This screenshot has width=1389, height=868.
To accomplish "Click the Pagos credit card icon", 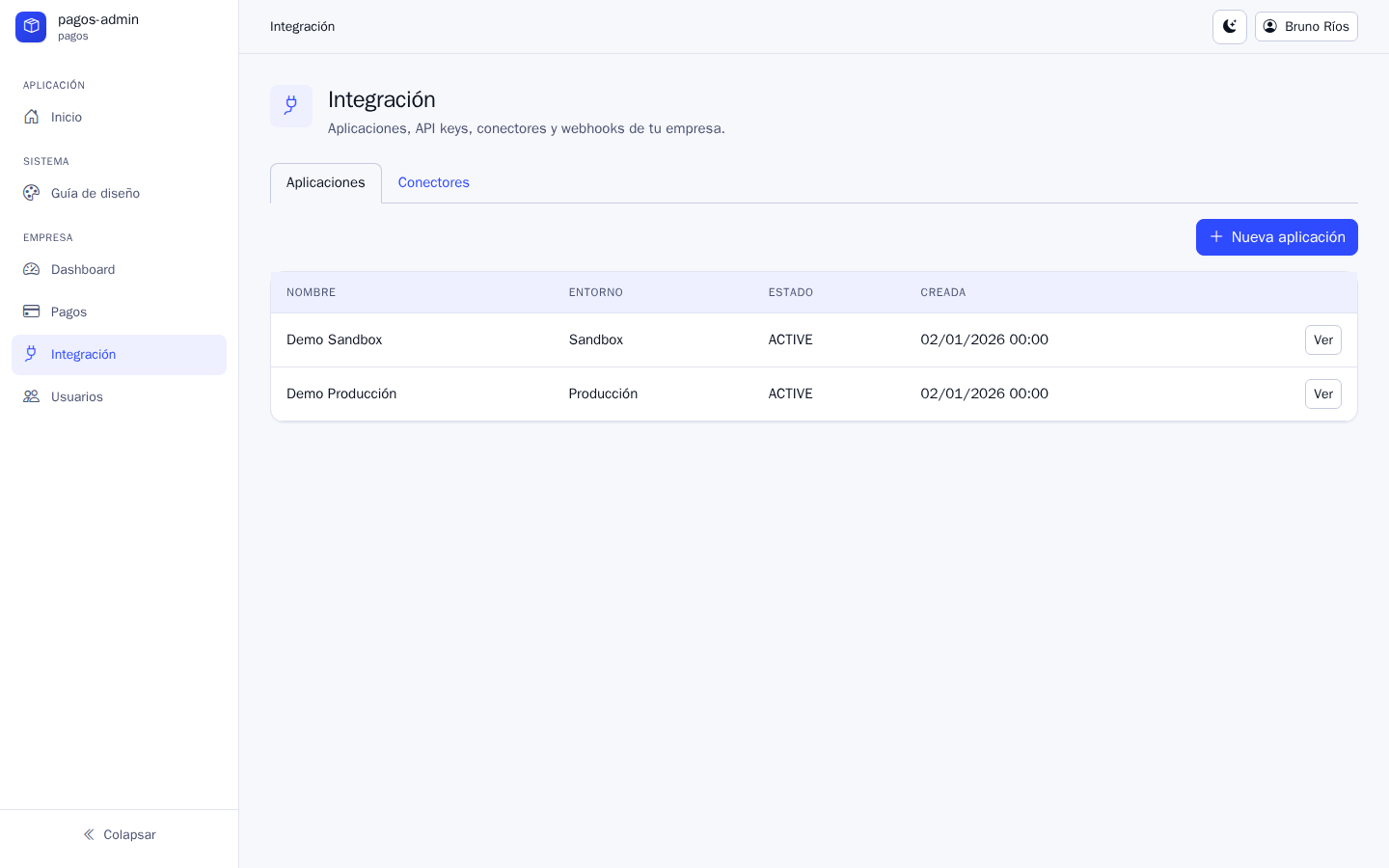I will click(32, 312).
